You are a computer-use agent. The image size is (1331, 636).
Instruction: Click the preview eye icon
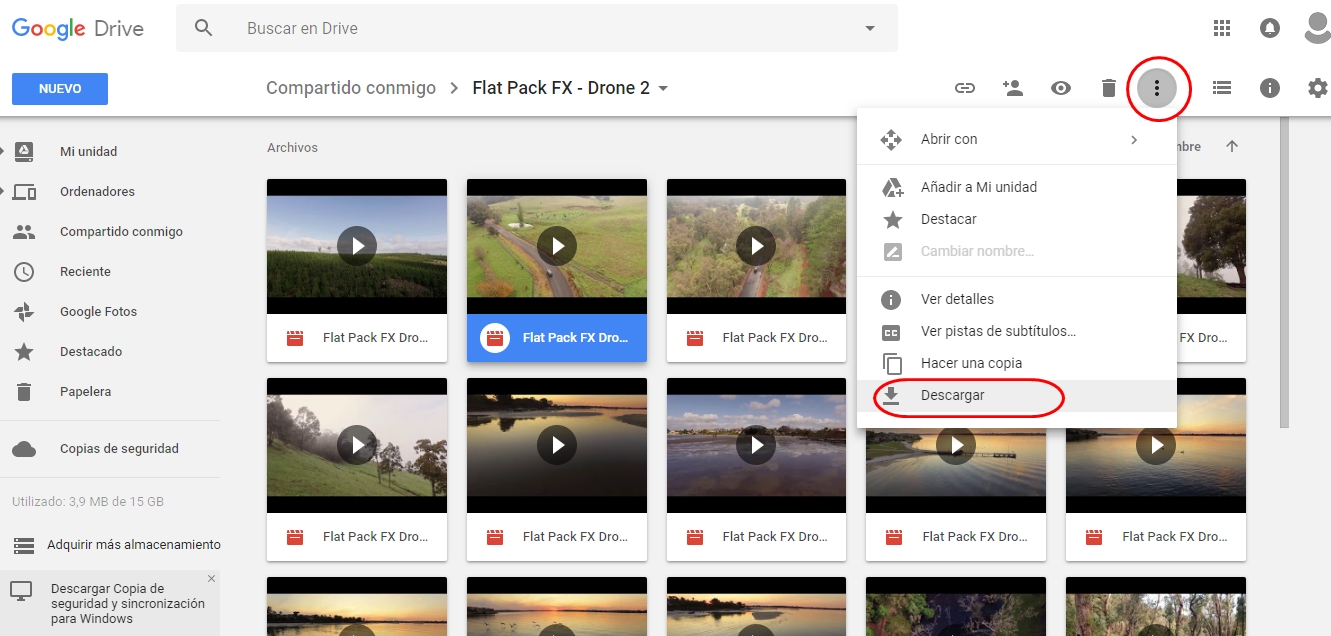(x=1061, y=88)
